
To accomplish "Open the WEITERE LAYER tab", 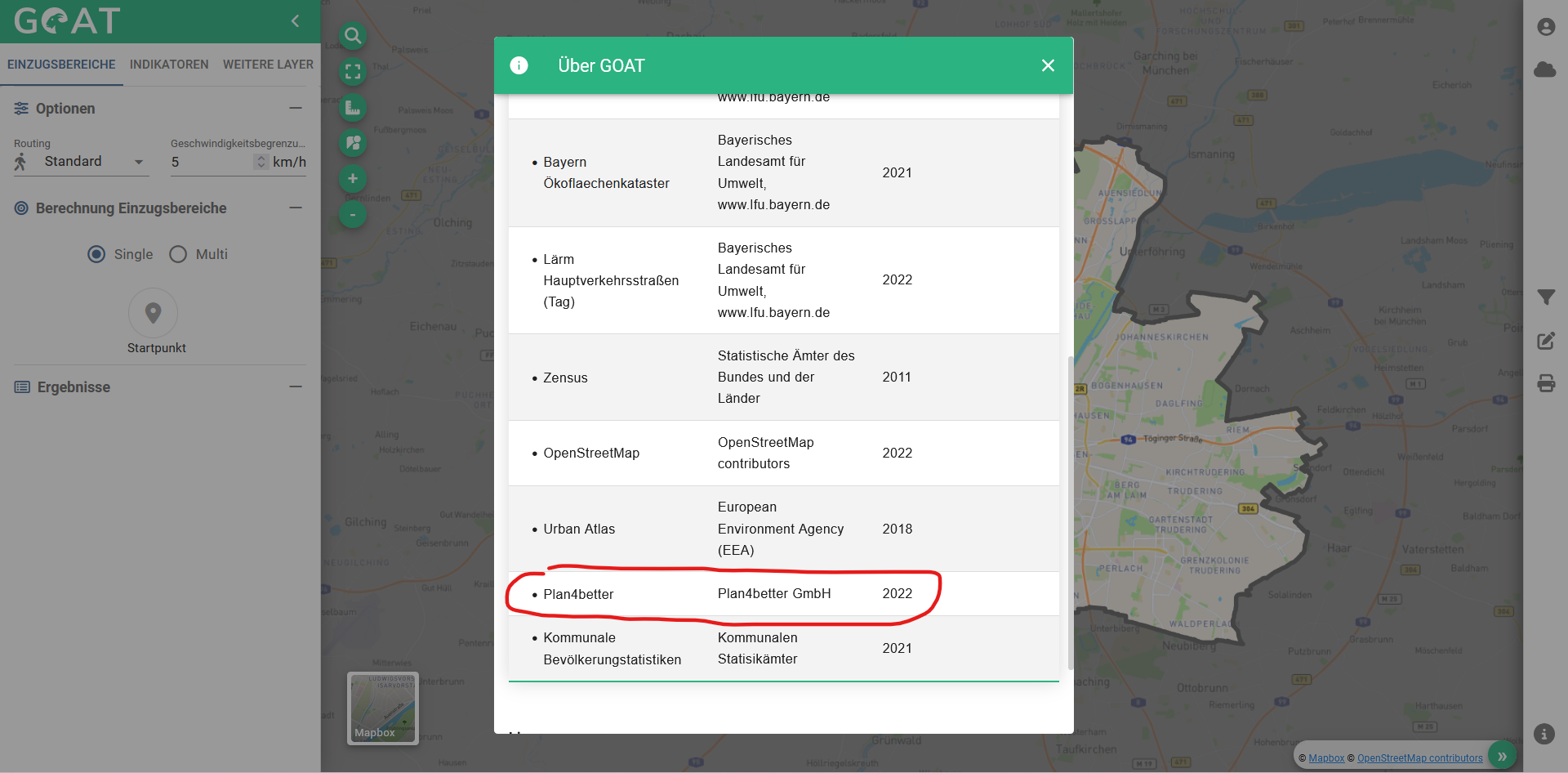I will [x=268, y=64].
